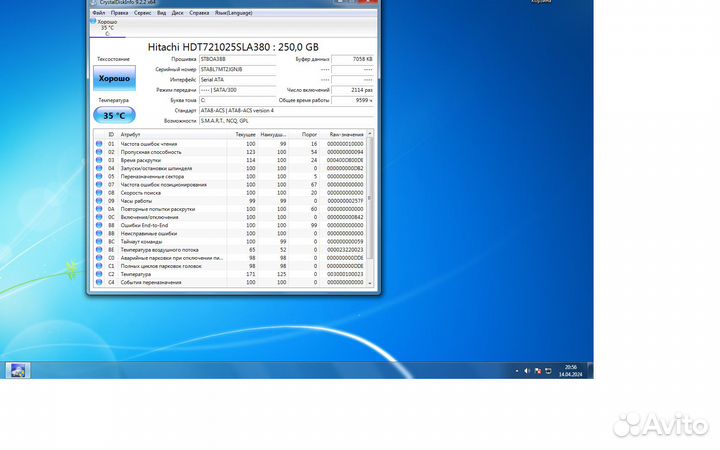Open the Вид menu
Viewport: 720px width, 450px height.
[x=162, y=13]
